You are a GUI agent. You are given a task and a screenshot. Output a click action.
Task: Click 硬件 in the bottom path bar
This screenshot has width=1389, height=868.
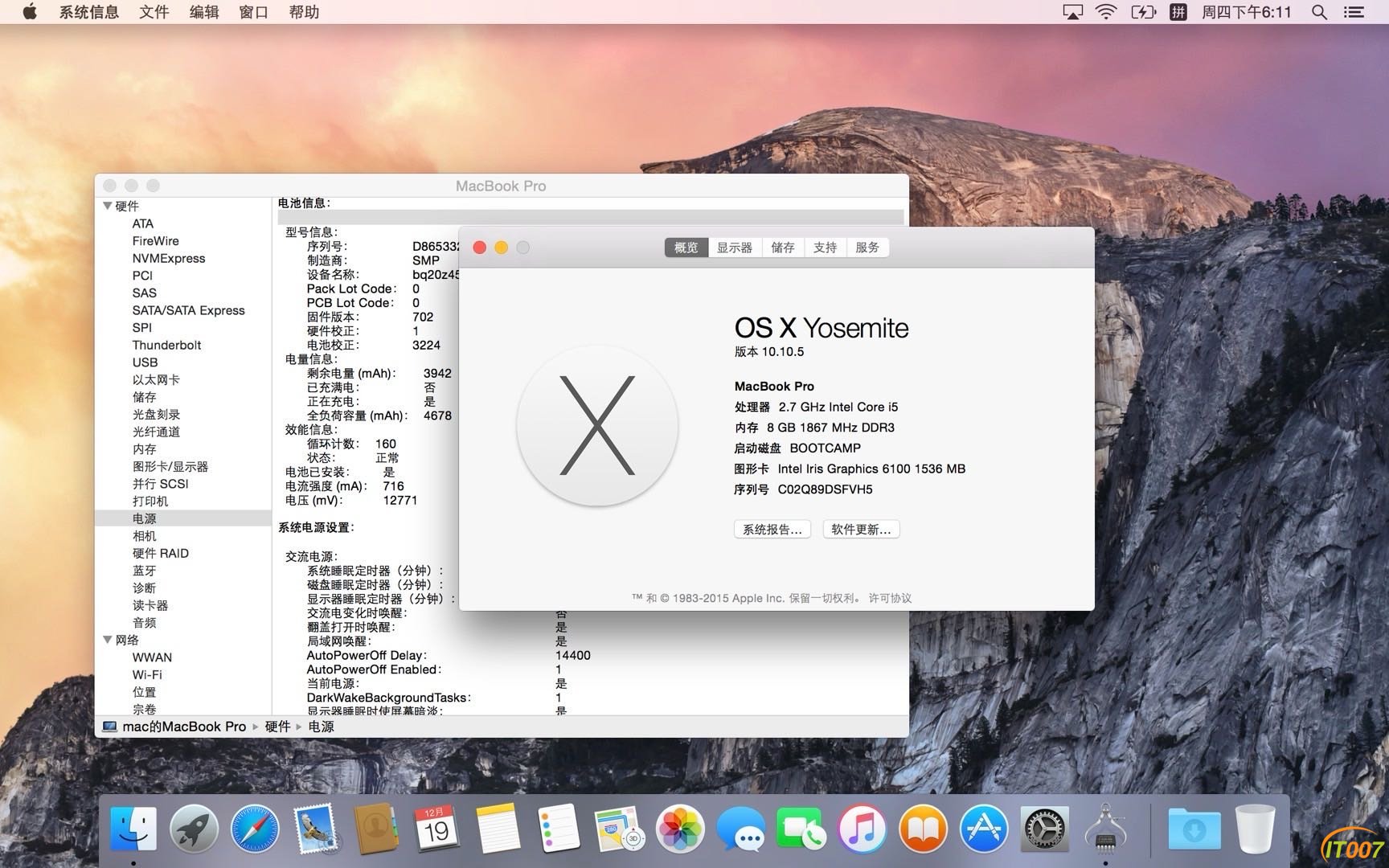point(278,727)
